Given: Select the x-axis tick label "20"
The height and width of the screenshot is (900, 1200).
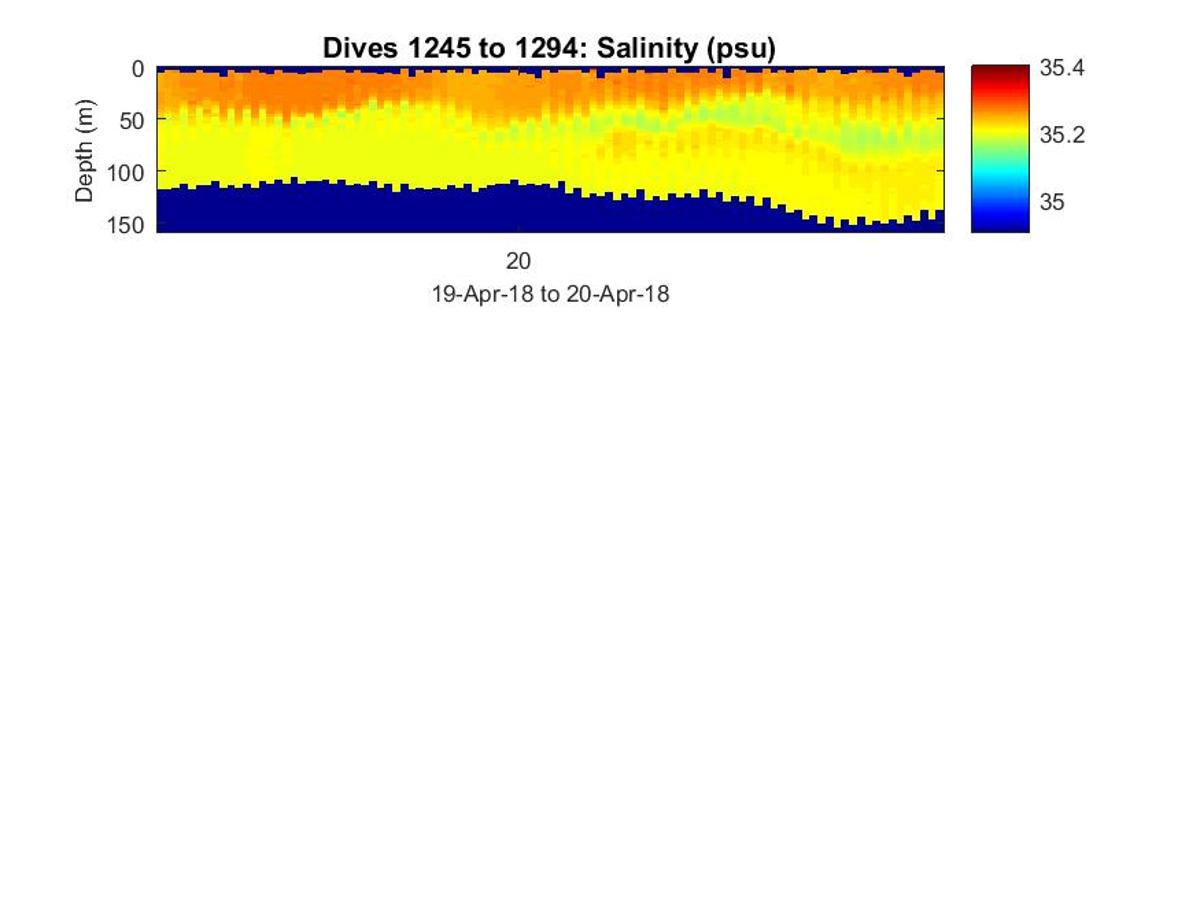Looking at the screenshot, I should point(518,262).
